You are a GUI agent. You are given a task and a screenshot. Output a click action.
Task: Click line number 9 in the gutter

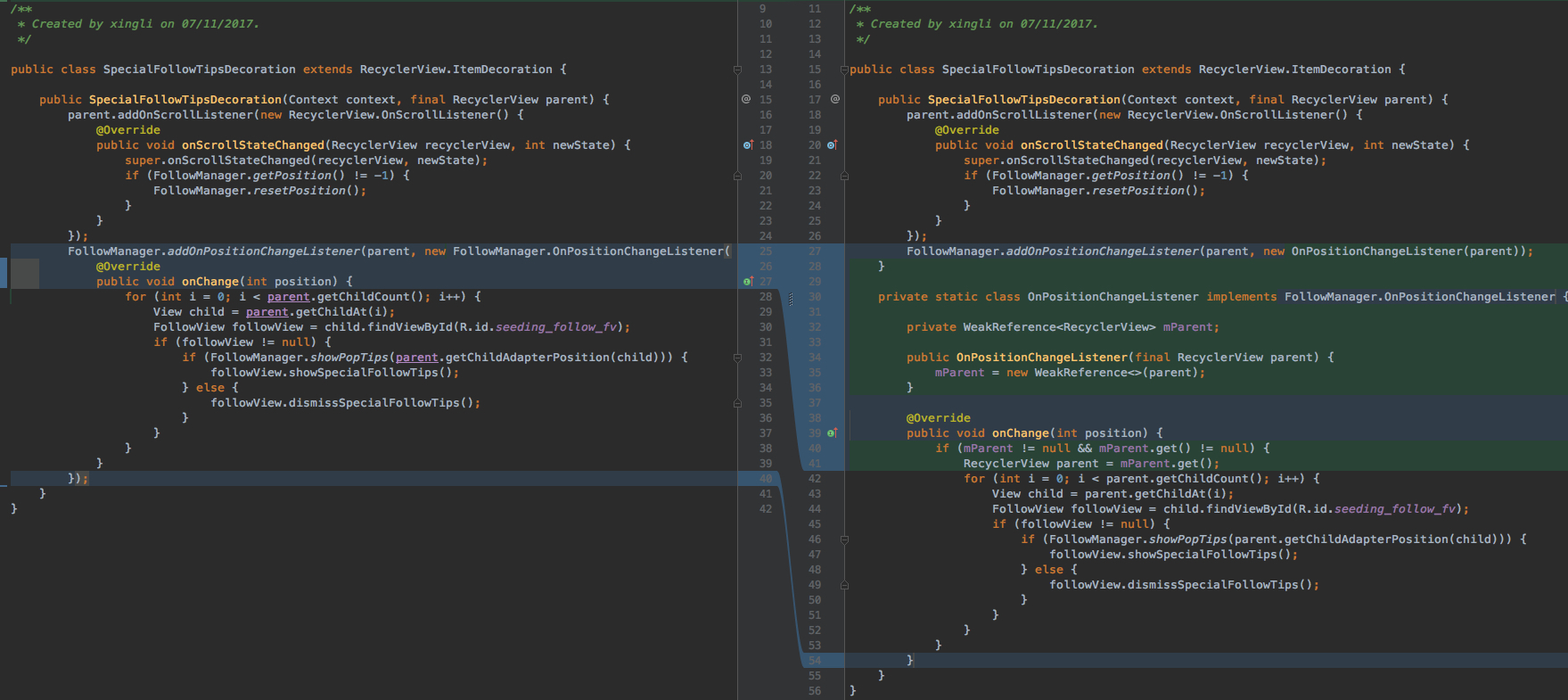[763, 9]
